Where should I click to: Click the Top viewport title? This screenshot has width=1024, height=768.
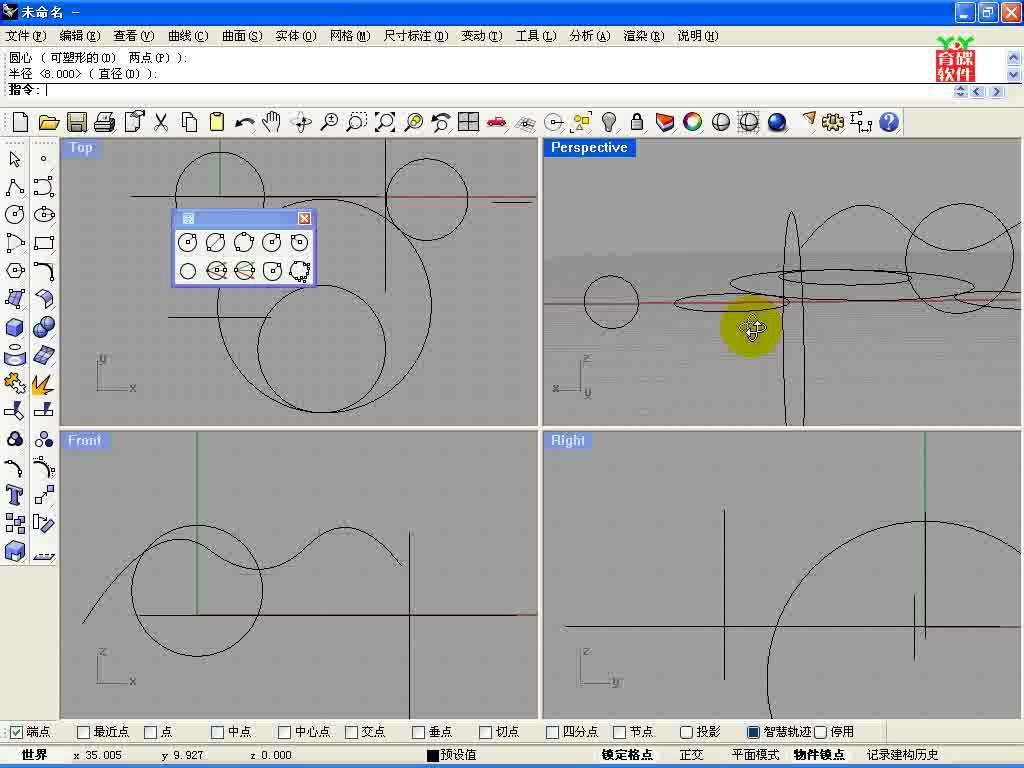[81, 148]
